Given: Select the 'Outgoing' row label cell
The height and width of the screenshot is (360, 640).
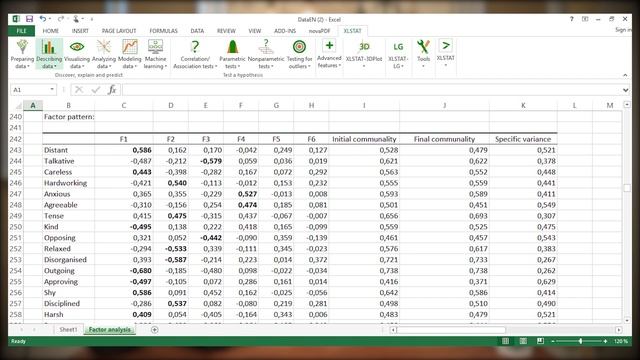Looking at the screenshot, I should coord(69,271).
